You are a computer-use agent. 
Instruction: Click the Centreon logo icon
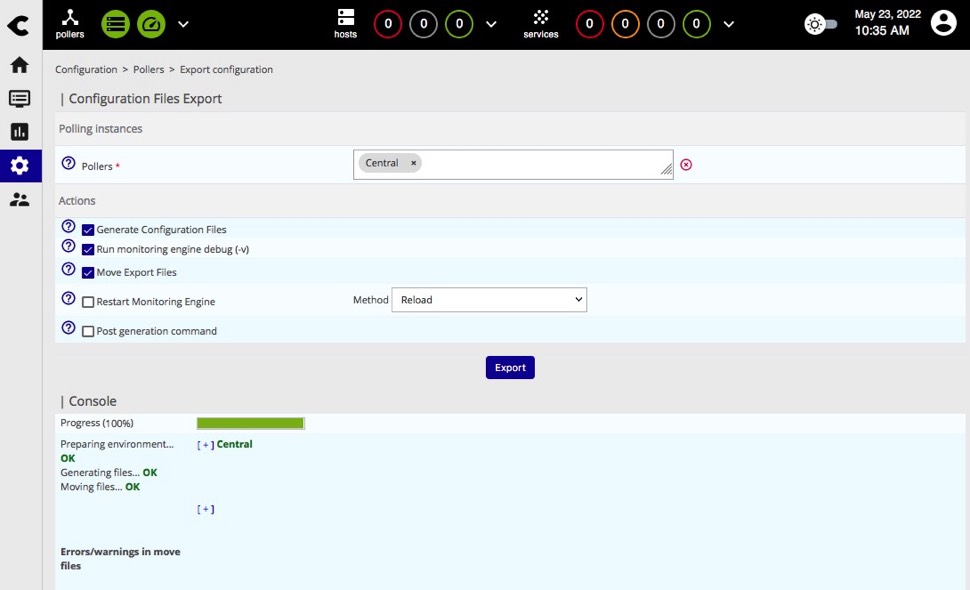18,25
